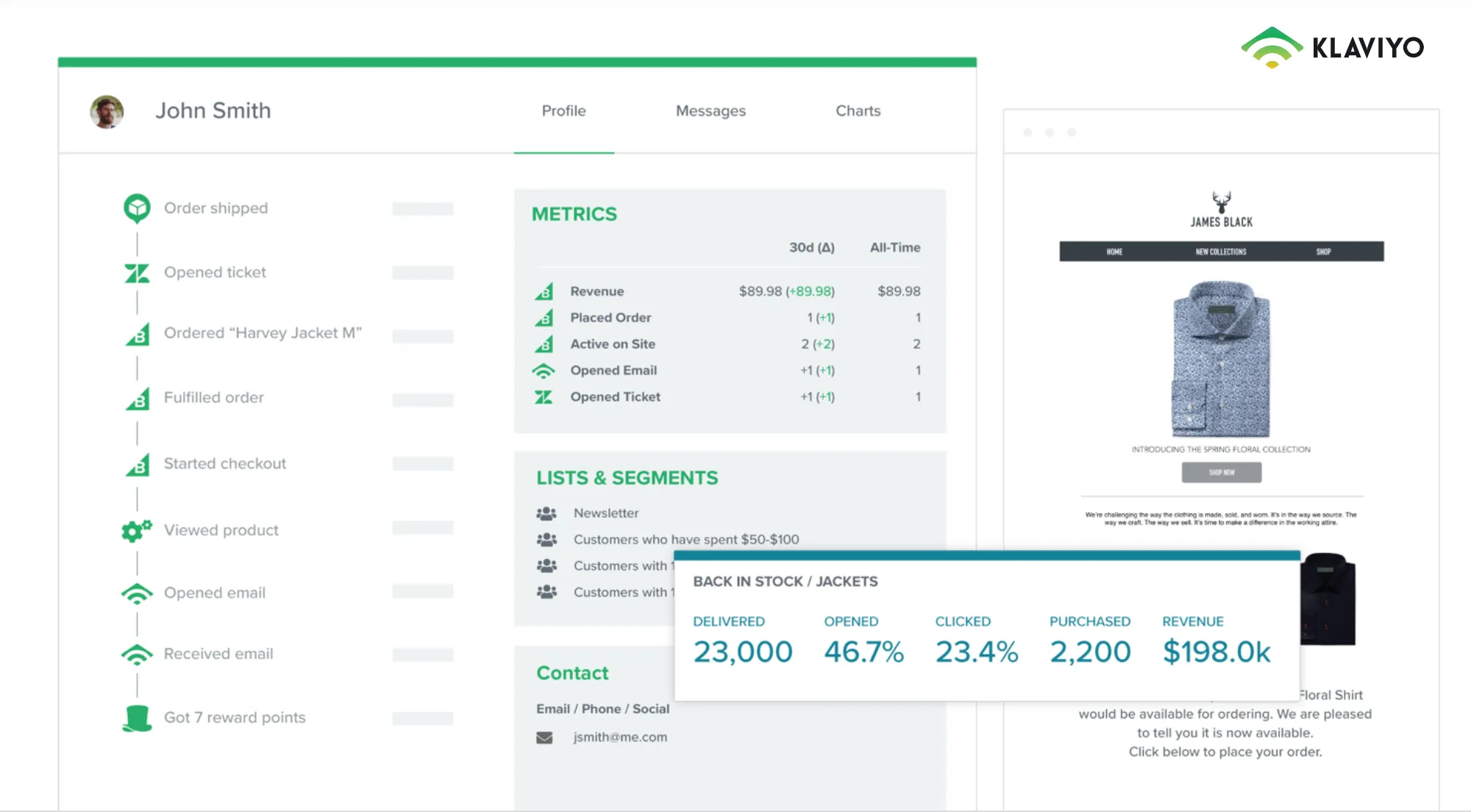Click the Order shipped box icon
The height and width of the screenshot is (812, 1471).
coord(137,209)
